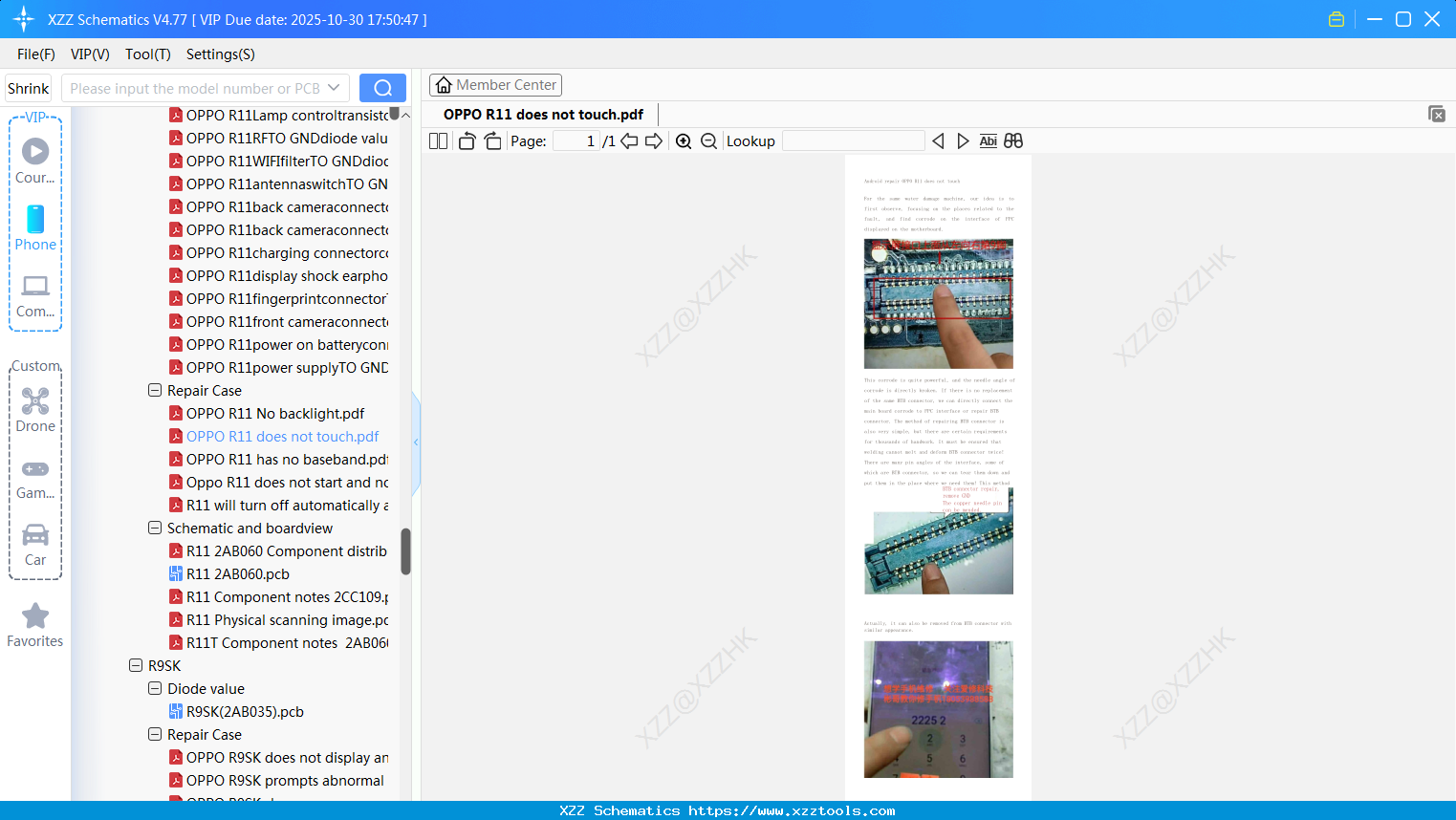Focus the model number or PCB input field

(195, 88)
